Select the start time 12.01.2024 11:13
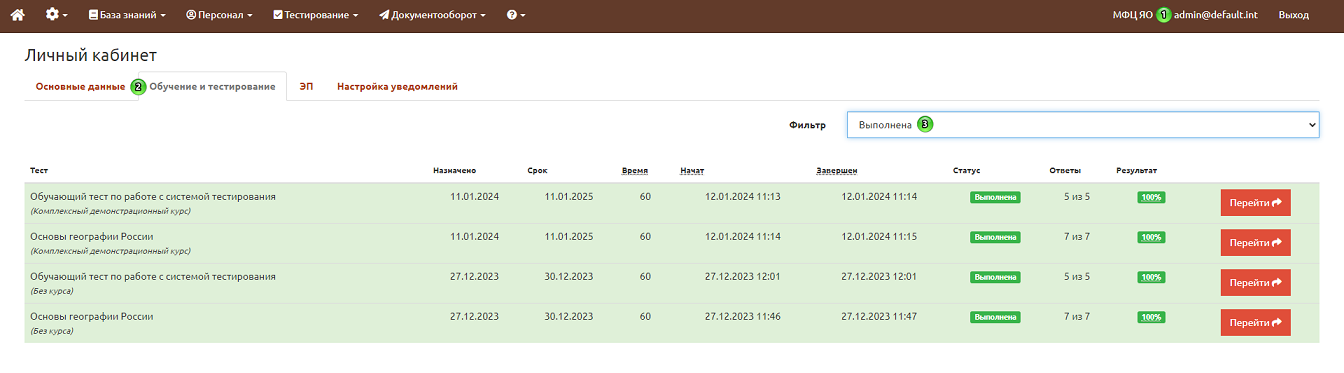Screen dimensions: 1344x373 (743, 197)
